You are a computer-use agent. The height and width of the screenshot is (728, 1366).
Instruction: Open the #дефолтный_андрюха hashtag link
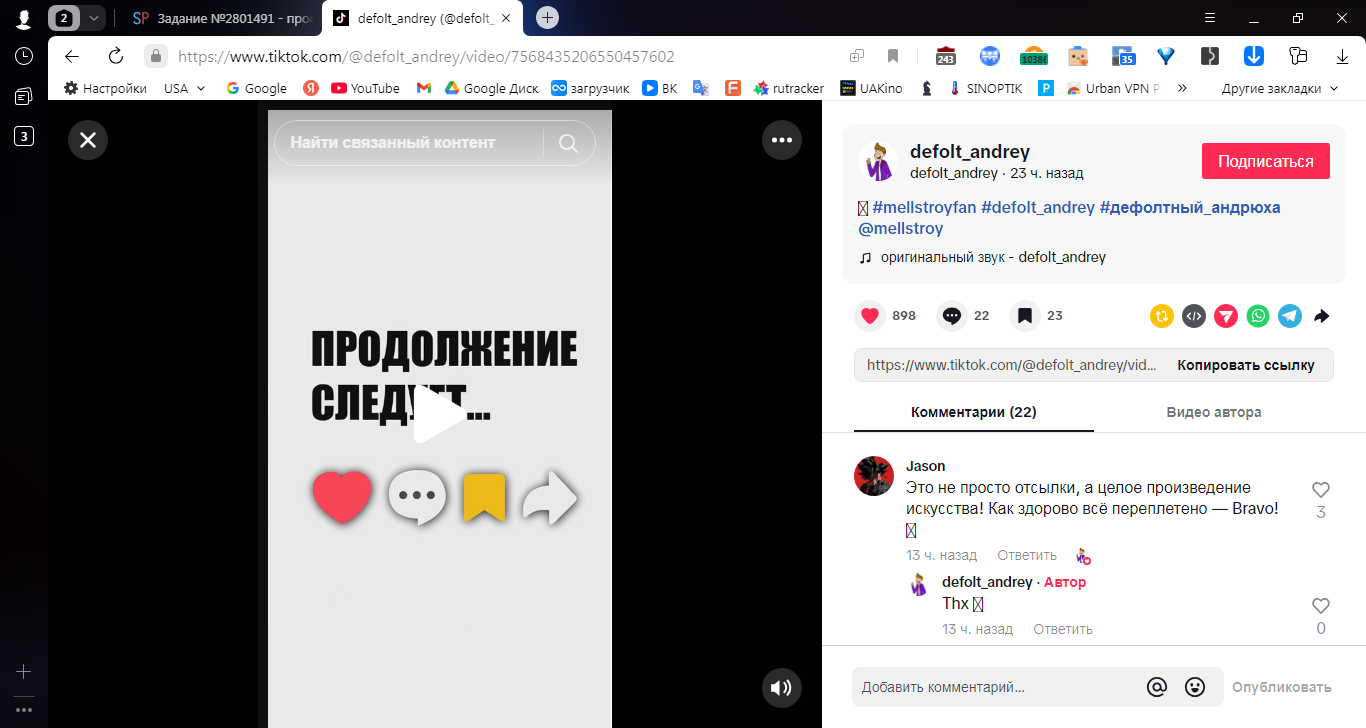[x=1190, y=207]
